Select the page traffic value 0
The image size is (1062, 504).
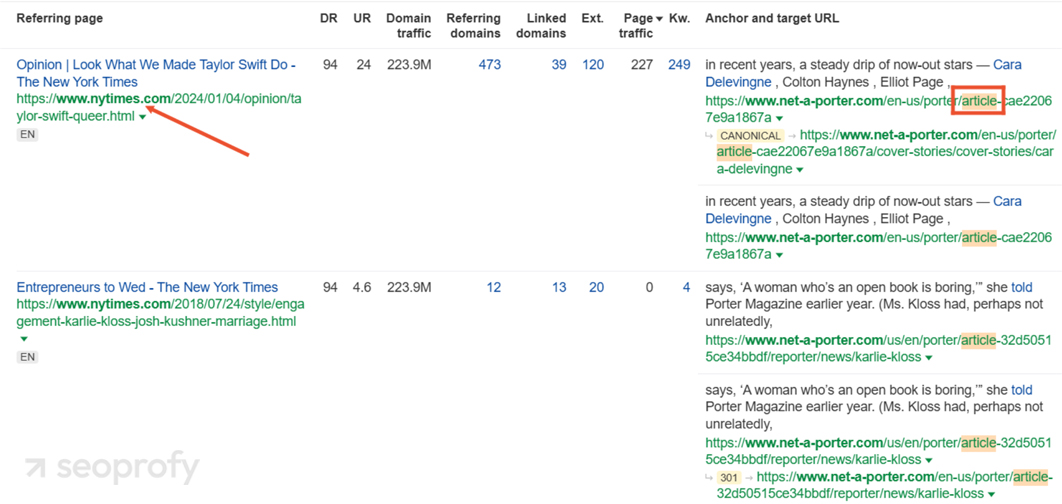pyautogui.click(x=649, y=287)
